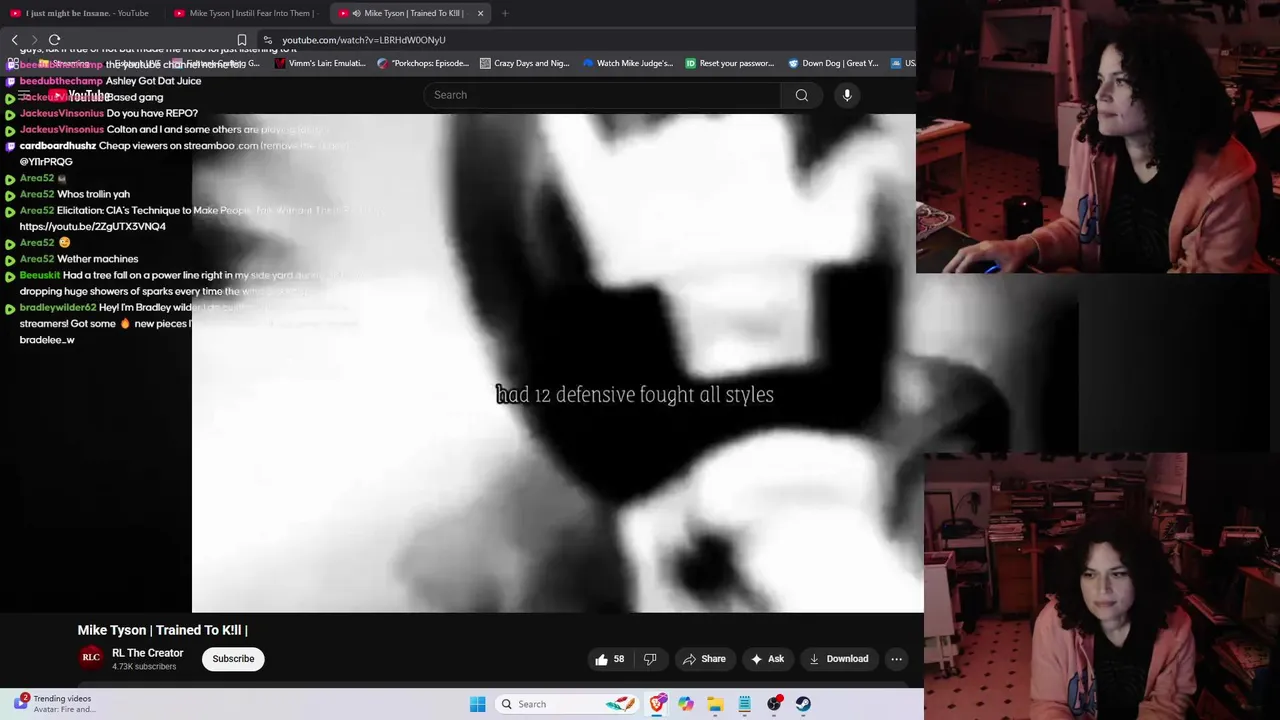
Task: Click the cardboardhushz chat username
Action: click(58, 146)
